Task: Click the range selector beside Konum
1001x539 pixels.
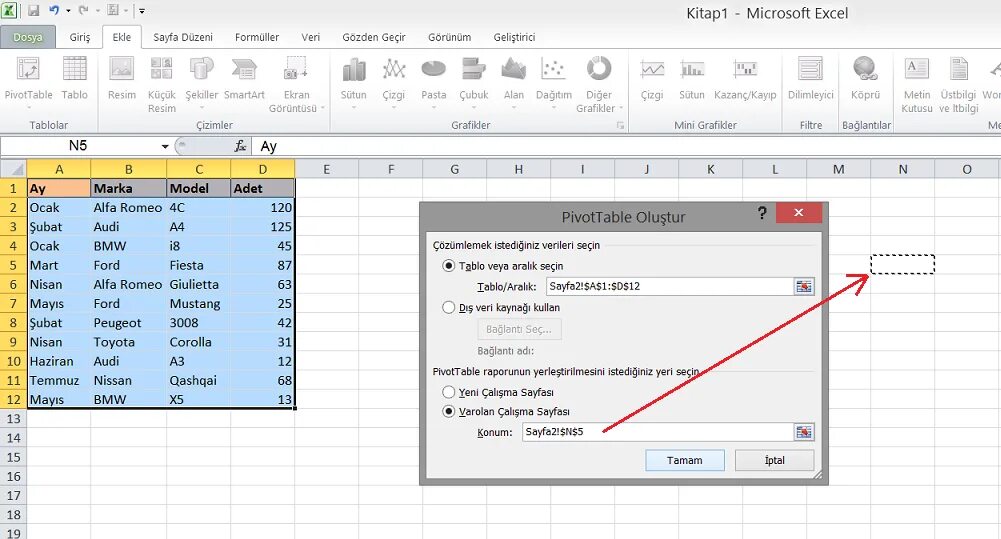Action: (x=804, y=432)
